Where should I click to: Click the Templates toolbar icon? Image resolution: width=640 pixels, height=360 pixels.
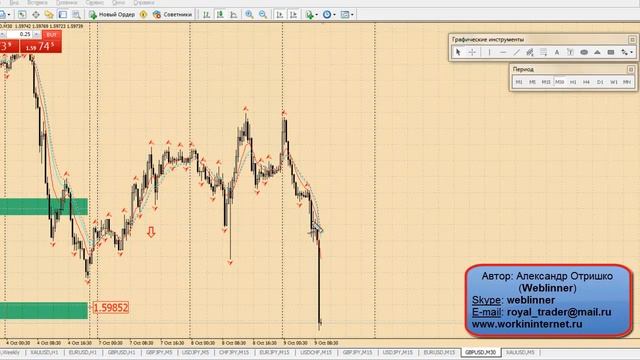point(345,15)
